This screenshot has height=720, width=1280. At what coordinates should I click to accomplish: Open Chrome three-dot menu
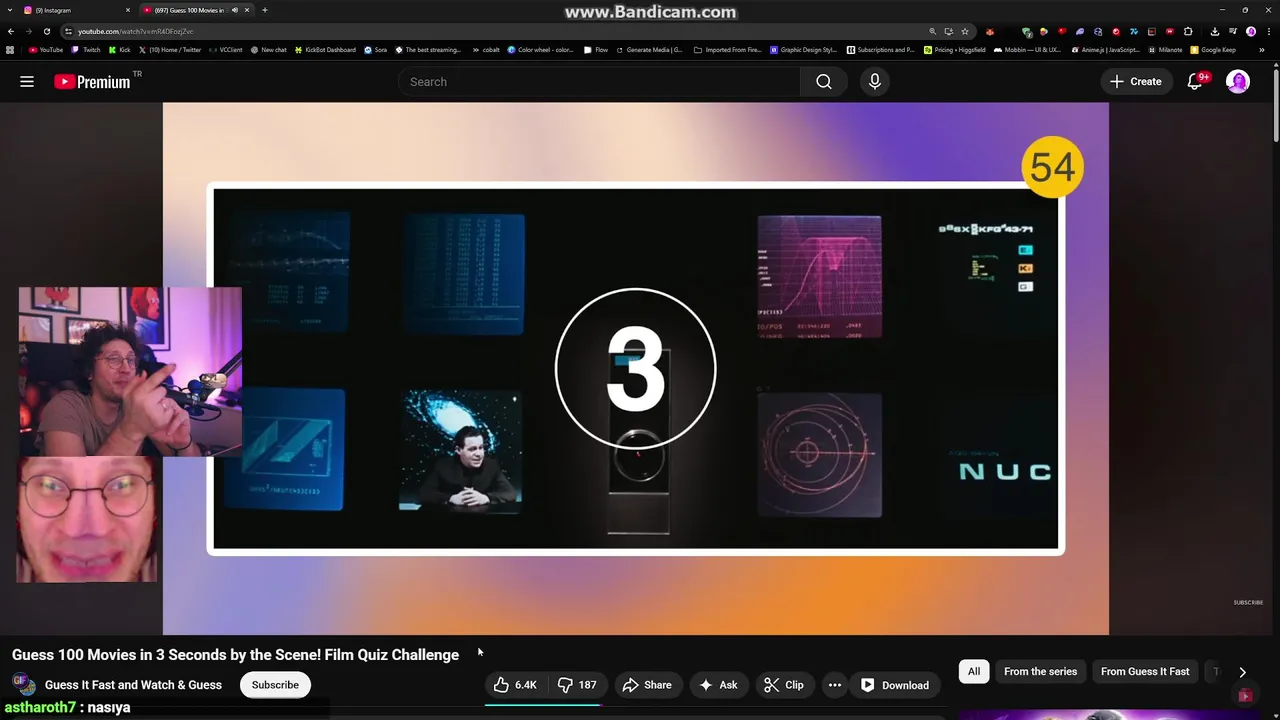1268,31
